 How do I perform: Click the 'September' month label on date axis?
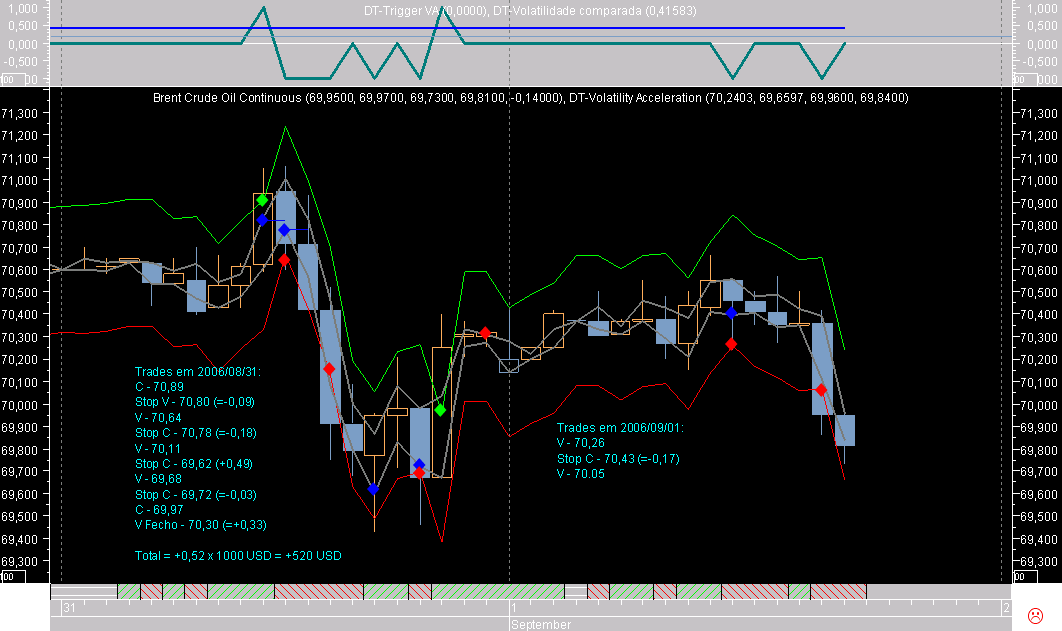pos(541,624)
